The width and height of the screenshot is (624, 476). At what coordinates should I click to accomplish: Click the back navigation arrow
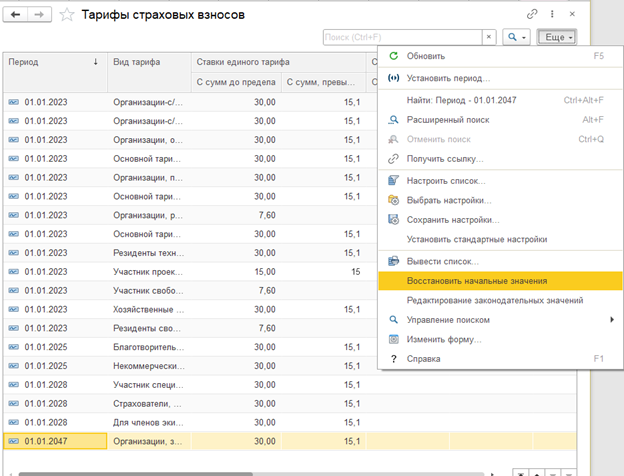(x=17, y=14)
